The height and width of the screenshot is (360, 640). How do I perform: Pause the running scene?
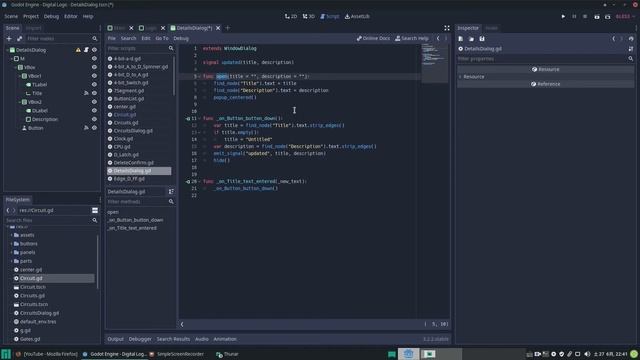point(574,16)
